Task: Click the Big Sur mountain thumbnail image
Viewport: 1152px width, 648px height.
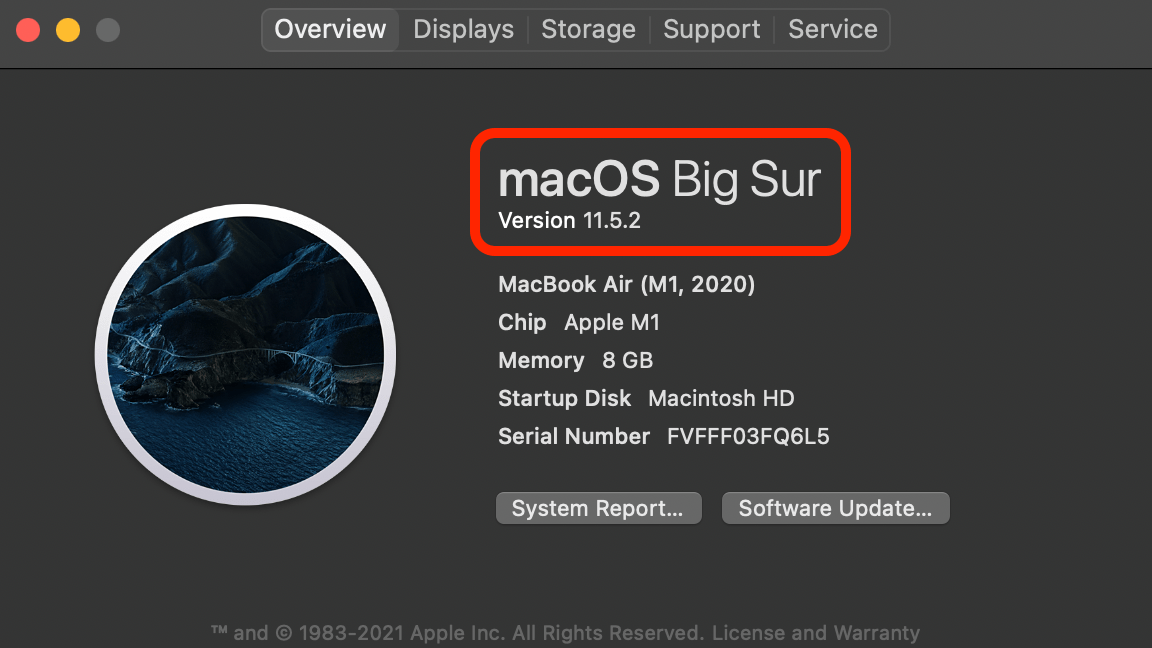Action: point(245,354)
